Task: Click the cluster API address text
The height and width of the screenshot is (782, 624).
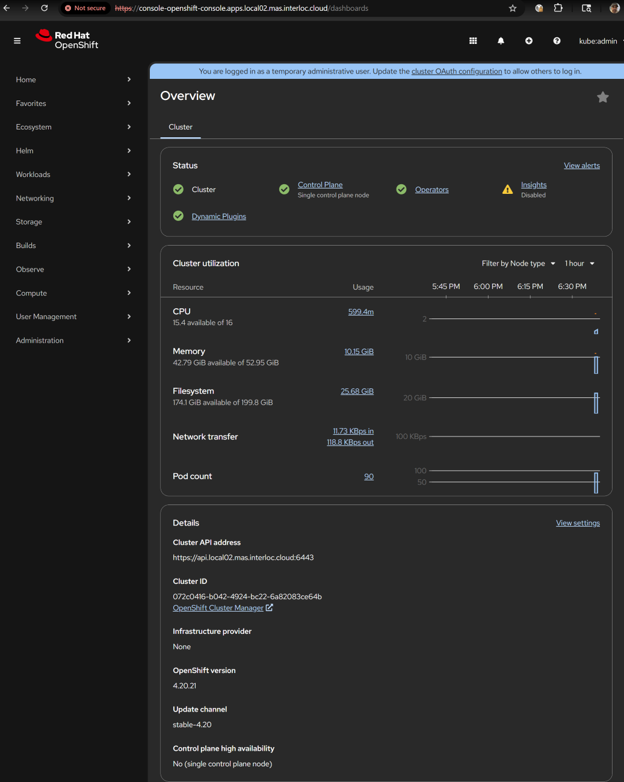Action: click(243, 558)
